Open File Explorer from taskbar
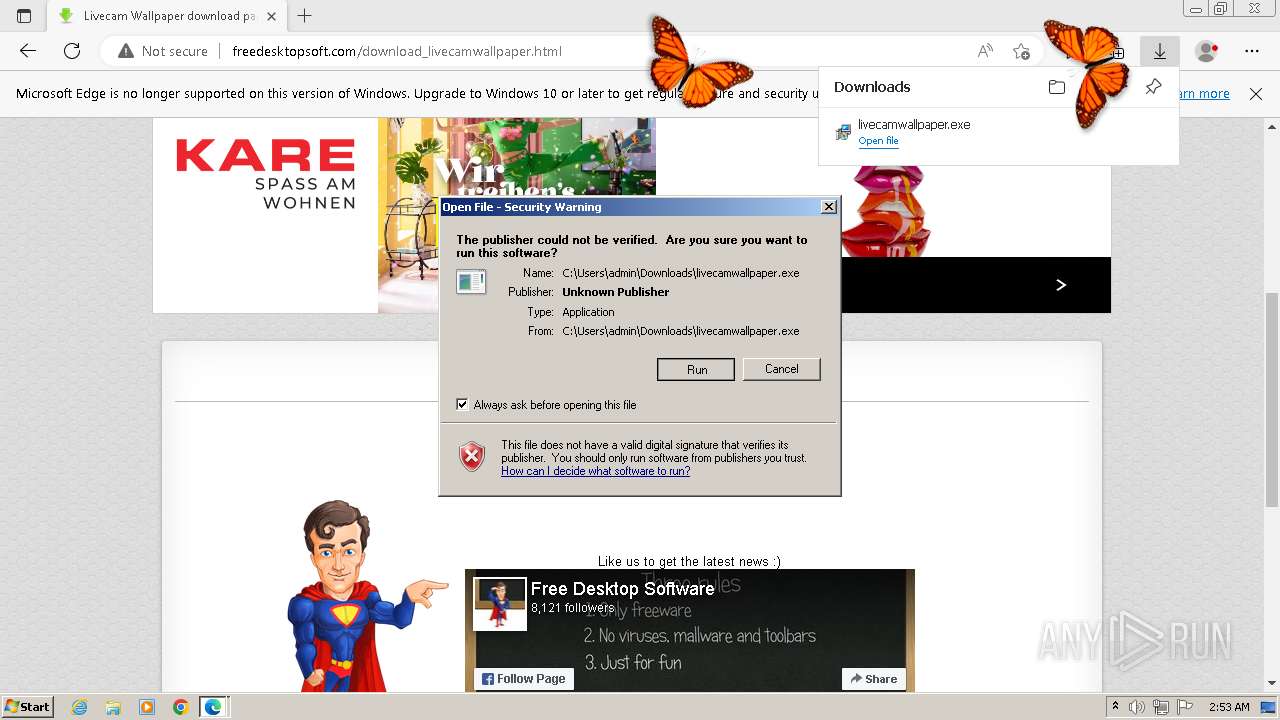 click(113, 707)
